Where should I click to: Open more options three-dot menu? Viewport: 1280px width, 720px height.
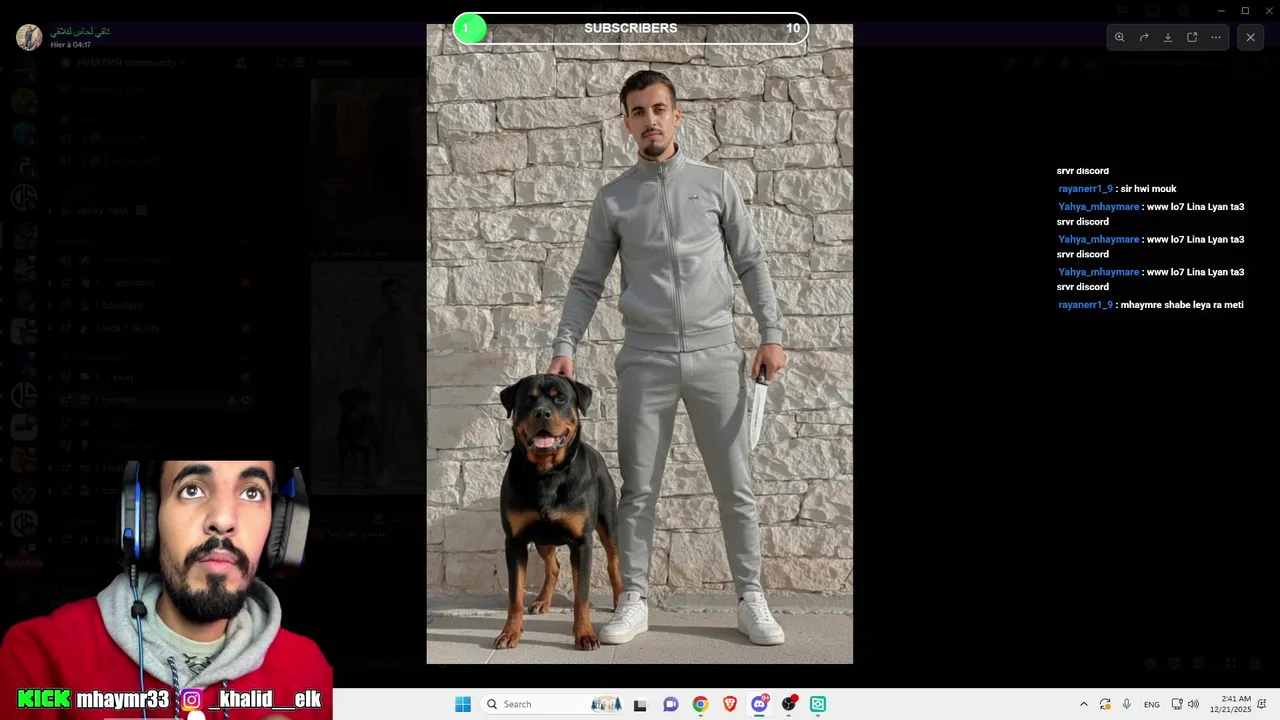pyautogui.click(x=1216, y=37)
